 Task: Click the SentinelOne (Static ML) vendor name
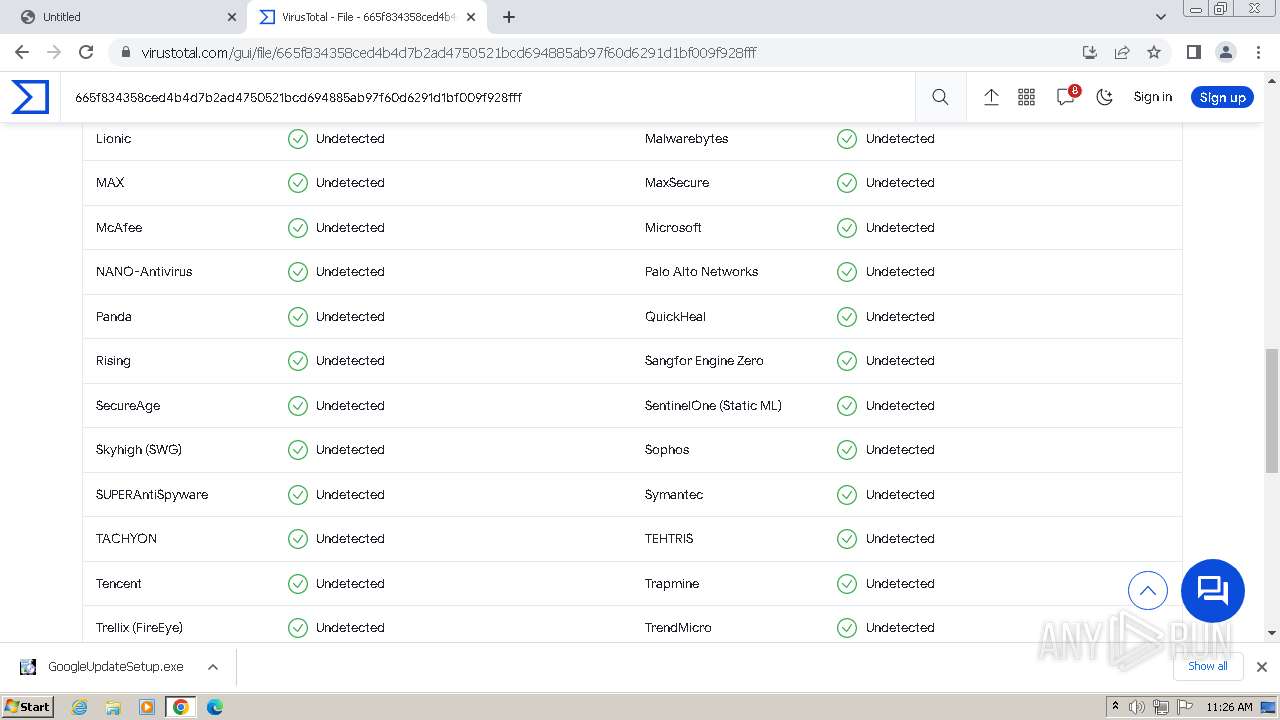pos(713,406)
